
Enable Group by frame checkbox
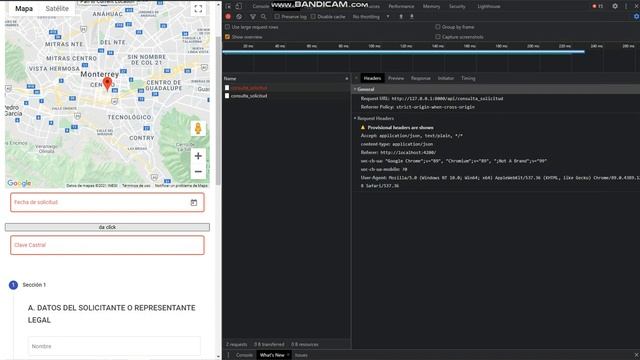(x=438, y=27)
